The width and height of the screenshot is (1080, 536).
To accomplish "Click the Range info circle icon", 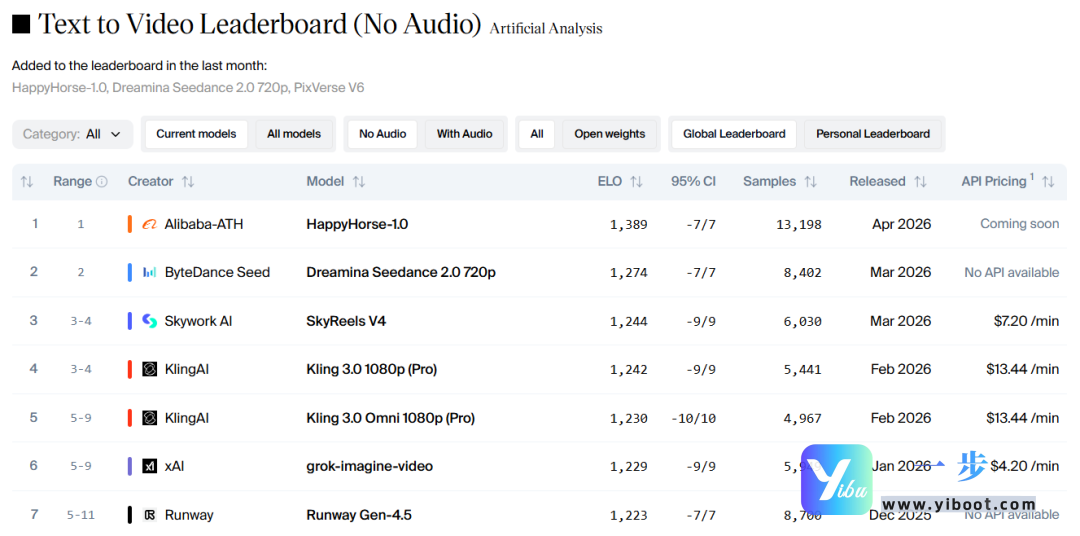I will (x=101, y=182).
